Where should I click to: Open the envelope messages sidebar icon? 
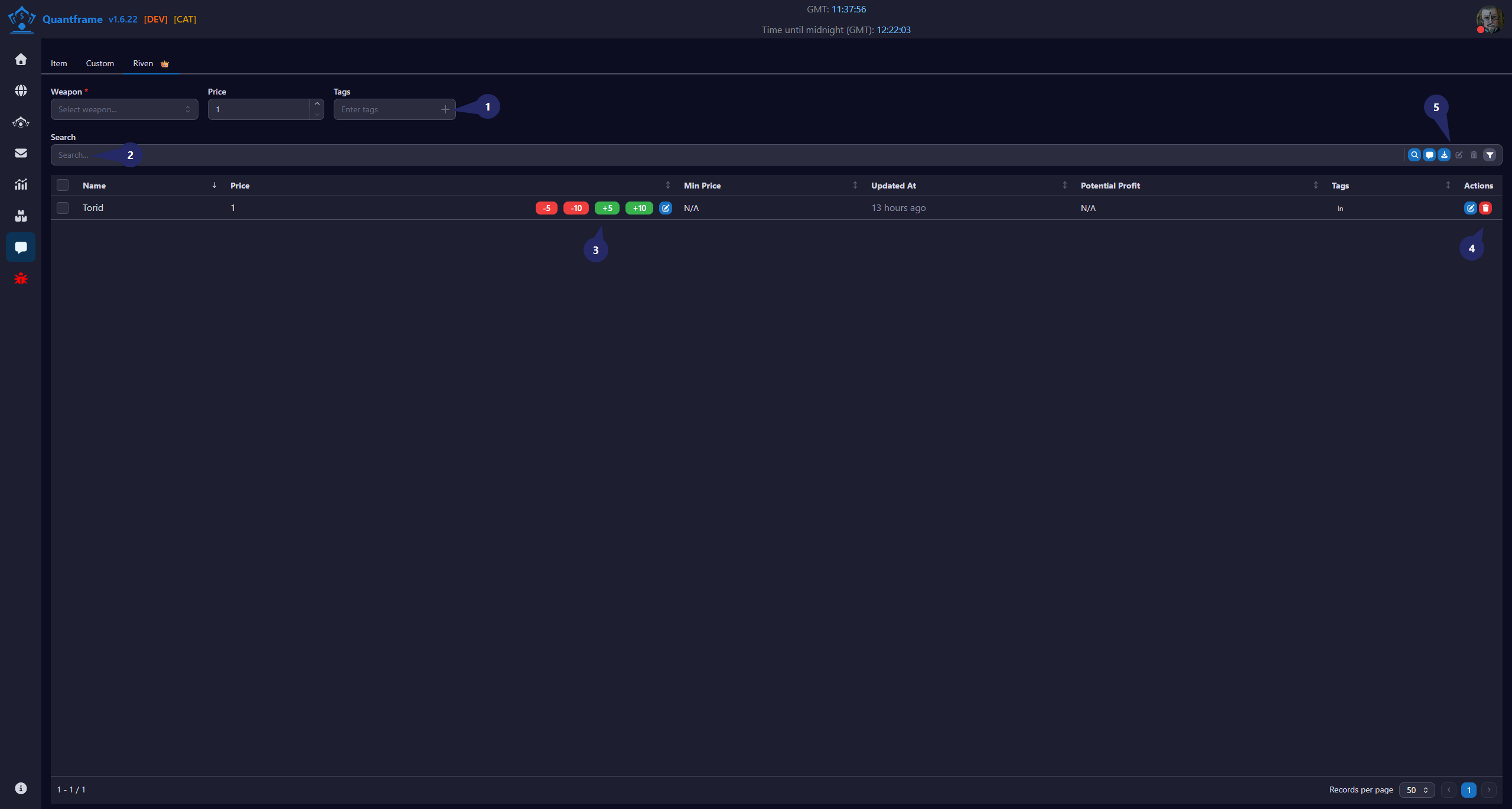pos(21,153)
